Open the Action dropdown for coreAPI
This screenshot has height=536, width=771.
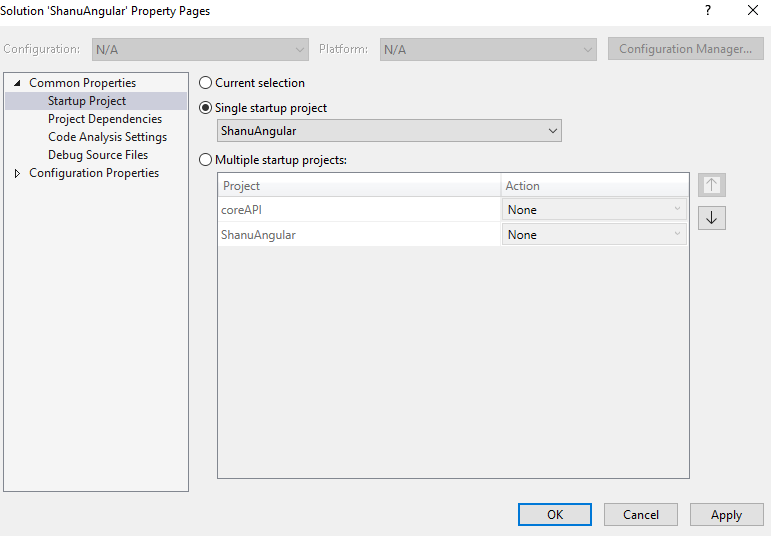point(594,210)
